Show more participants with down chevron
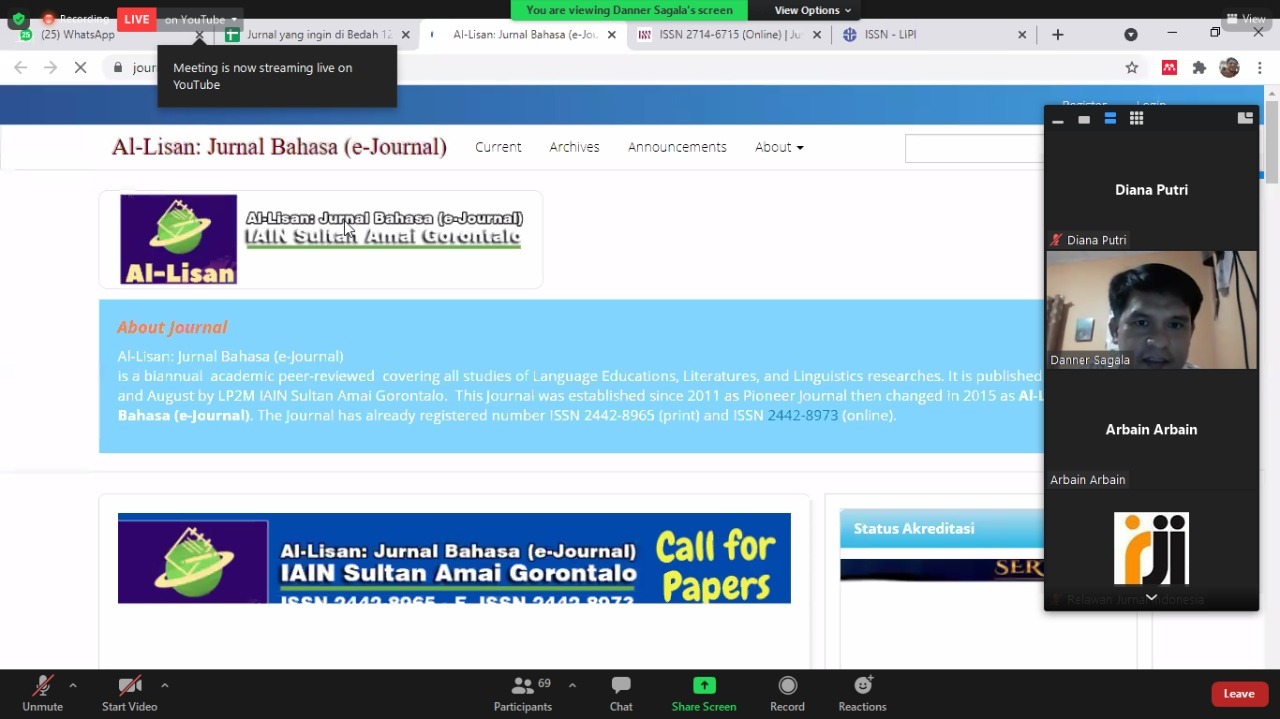 pyautogui.click(x=1151, y=597)
